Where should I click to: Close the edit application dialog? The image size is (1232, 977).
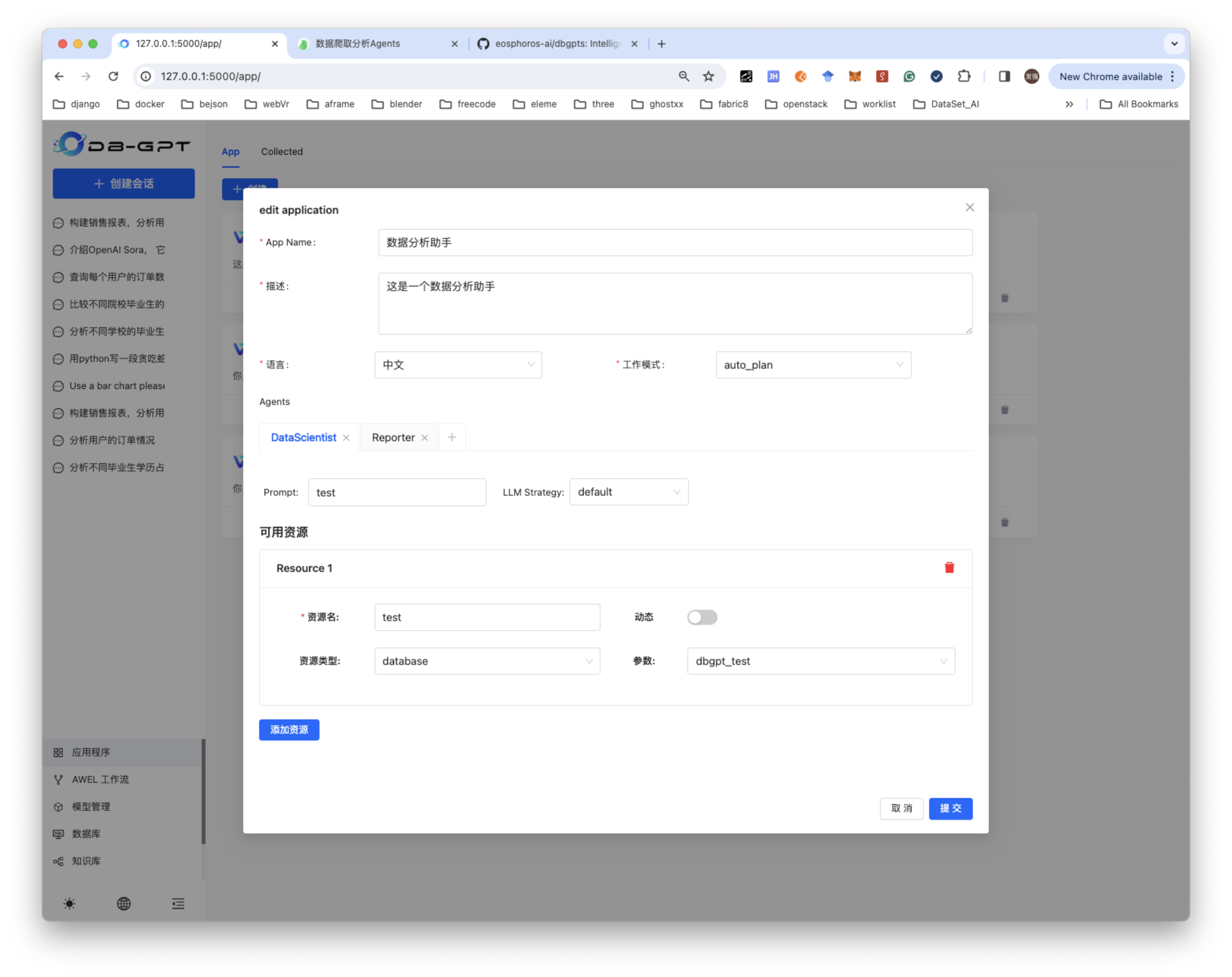970,207
